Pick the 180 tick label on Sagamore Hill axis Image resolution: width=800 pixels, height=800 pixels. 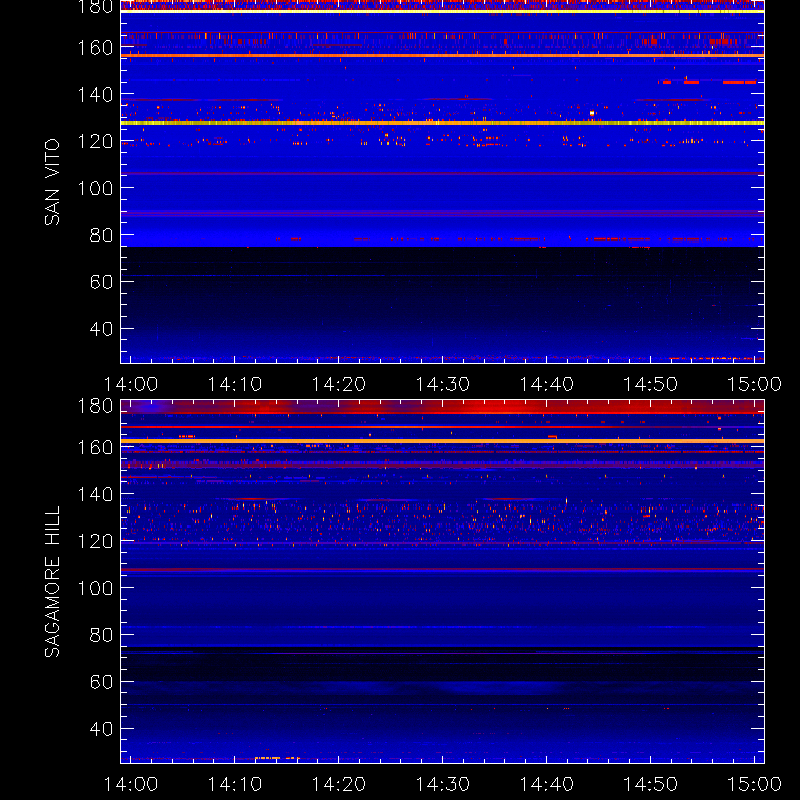point(95,406)
